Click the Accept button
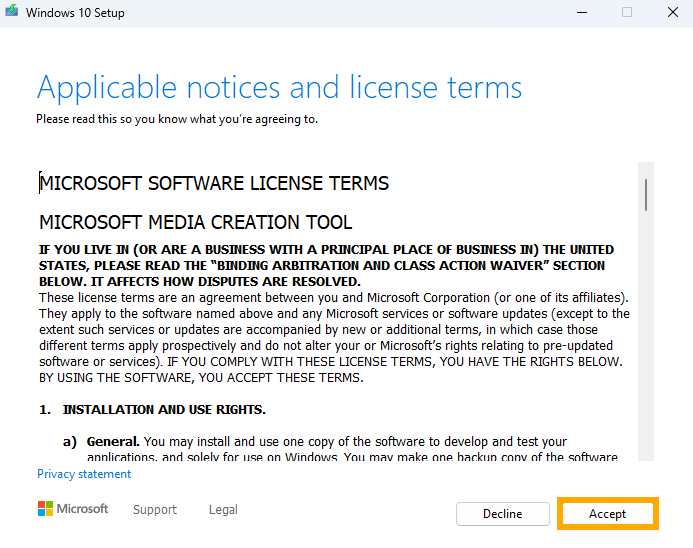This screenshot has height=548, width=693. click(608, 514)
